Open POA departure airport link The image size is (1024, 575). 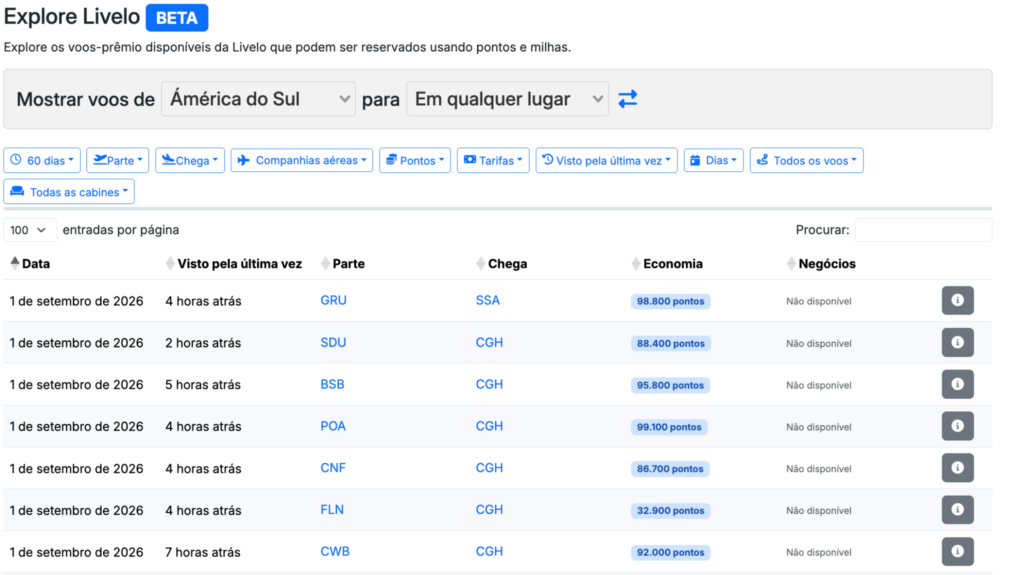[x=333, y=426]
